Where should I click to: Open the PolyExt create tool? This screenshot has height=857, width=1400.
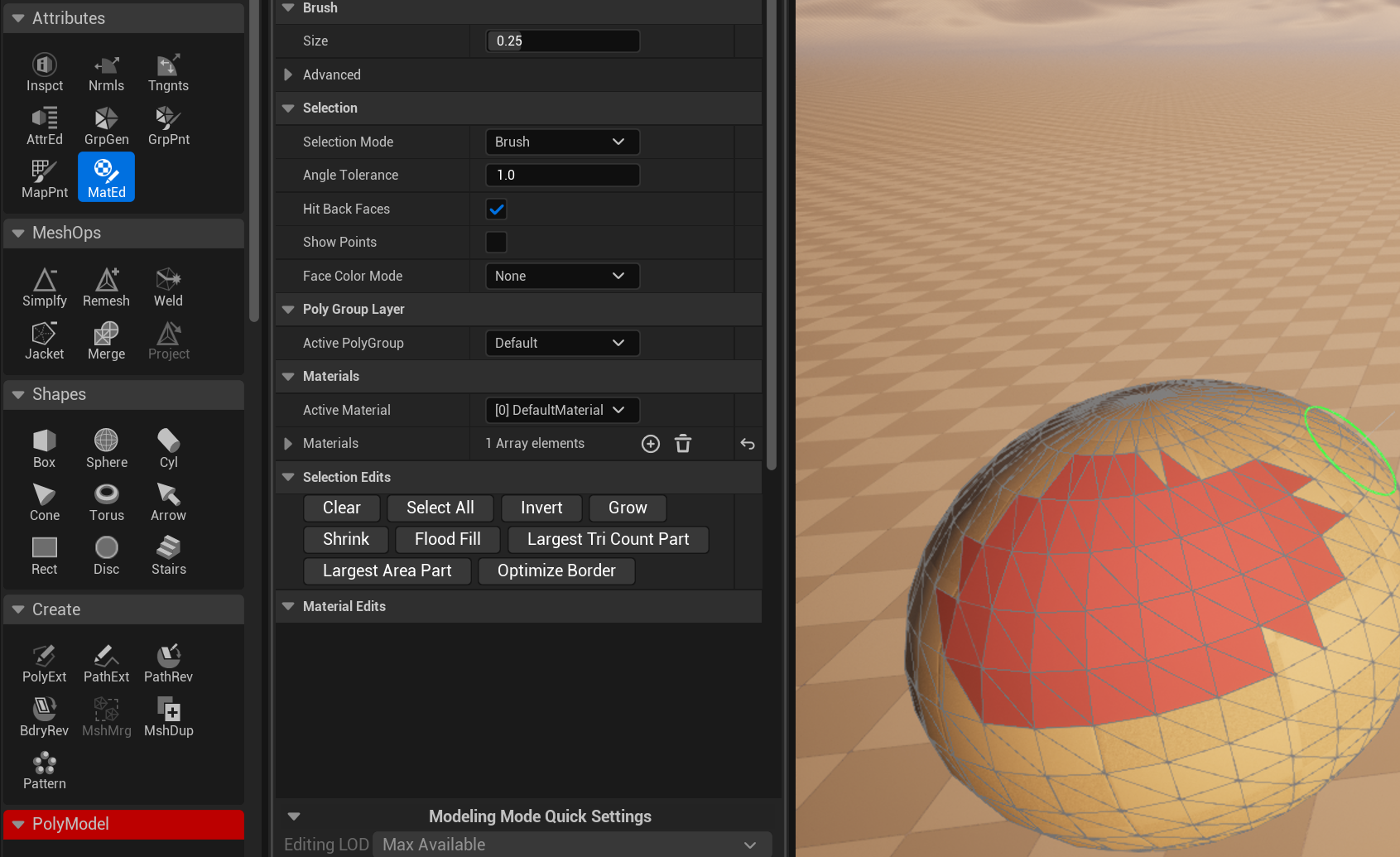click(x=44, y=663)
